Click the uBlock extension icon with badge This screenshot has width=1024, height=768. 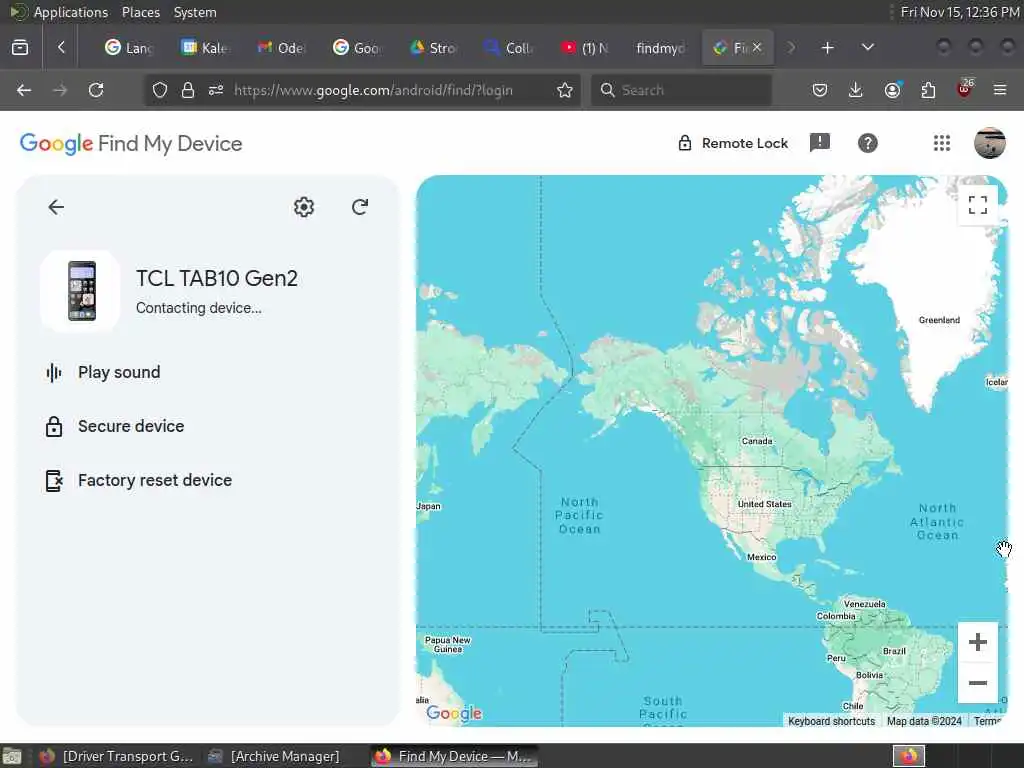point(965,89)
